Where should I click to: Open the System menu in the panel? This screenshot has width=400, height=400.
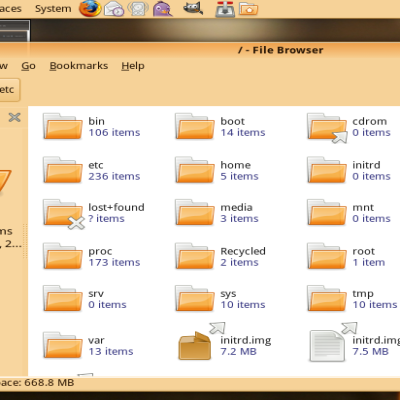53,9
